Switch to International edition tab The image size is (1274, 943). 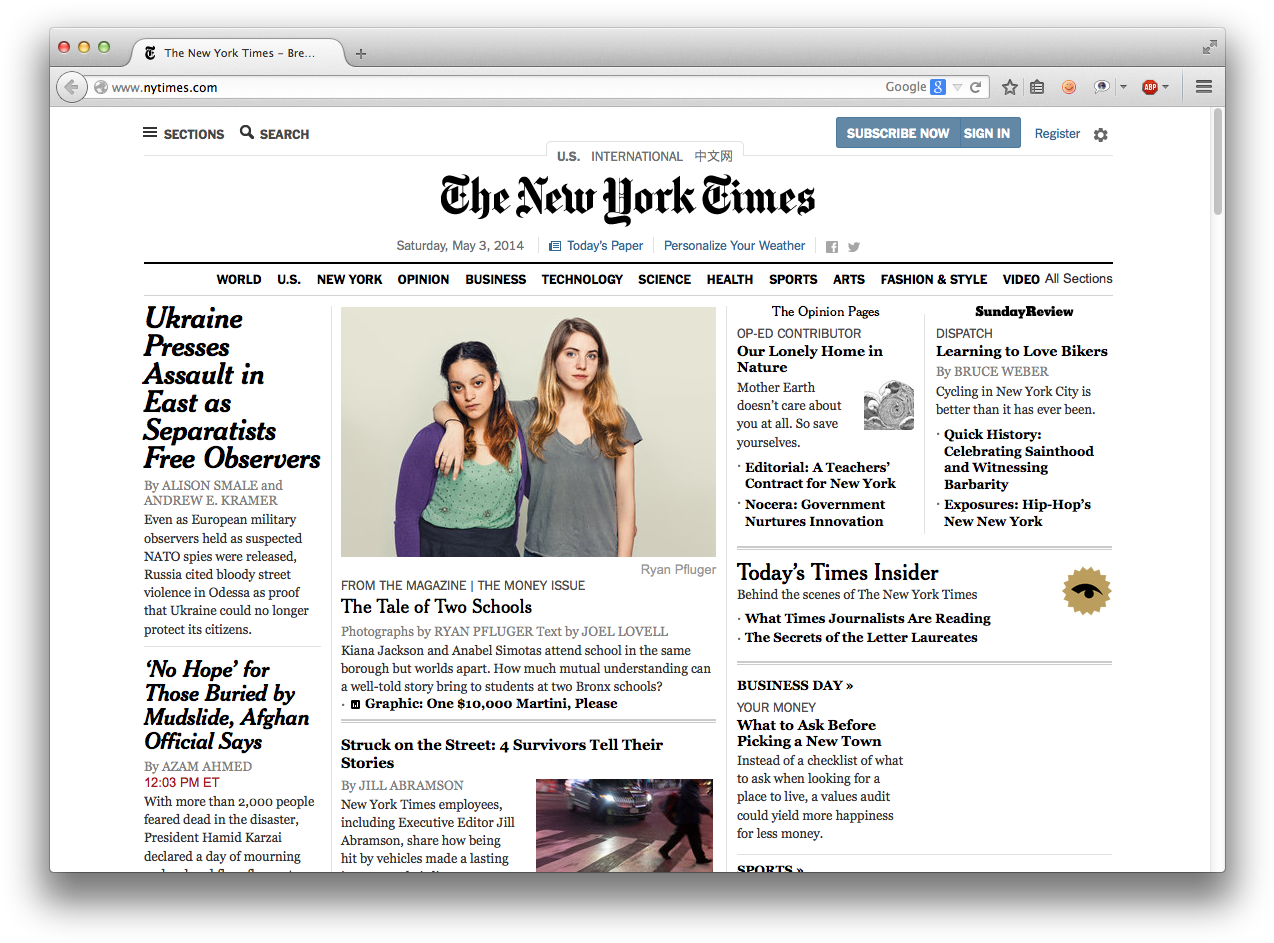[637, 156]
